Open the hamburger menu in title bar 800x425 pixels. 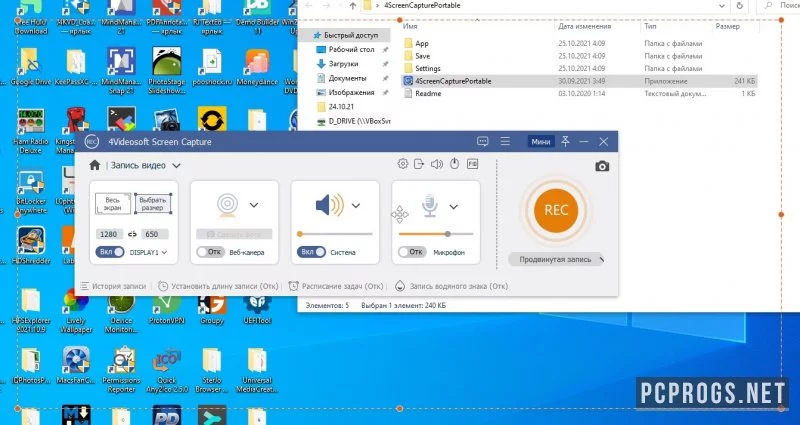tap(505, 141)
